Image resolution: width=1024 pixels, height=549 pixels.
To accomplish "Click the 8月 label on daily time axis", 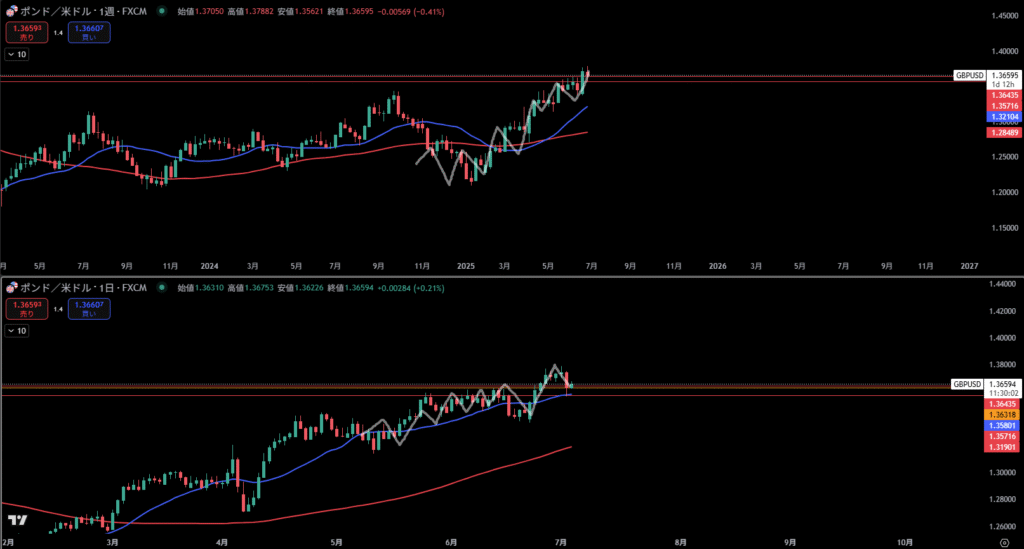I will (680, 542).
